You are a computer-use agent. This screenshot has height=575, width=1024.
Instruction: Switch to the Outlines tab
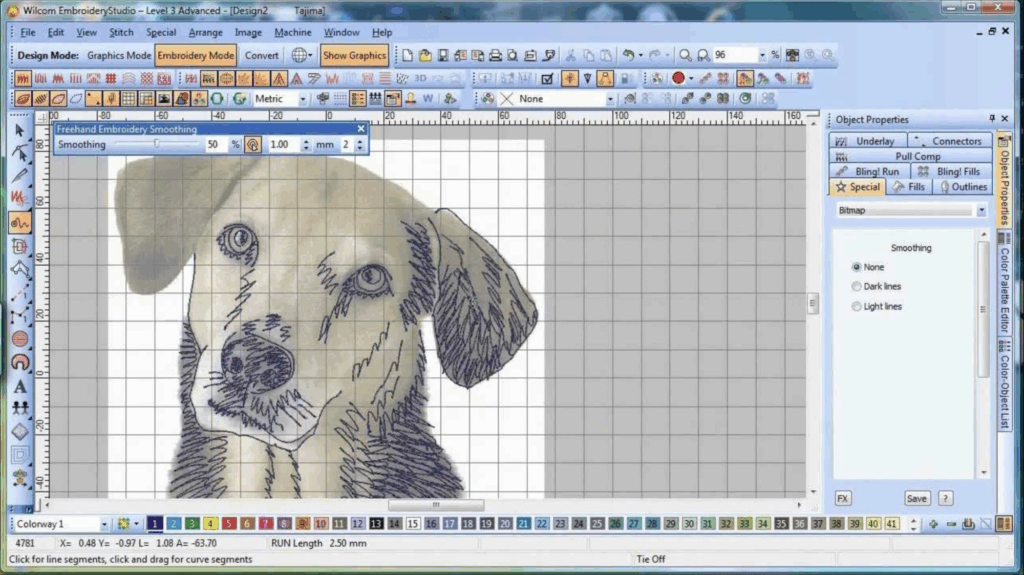click(964, 187)
